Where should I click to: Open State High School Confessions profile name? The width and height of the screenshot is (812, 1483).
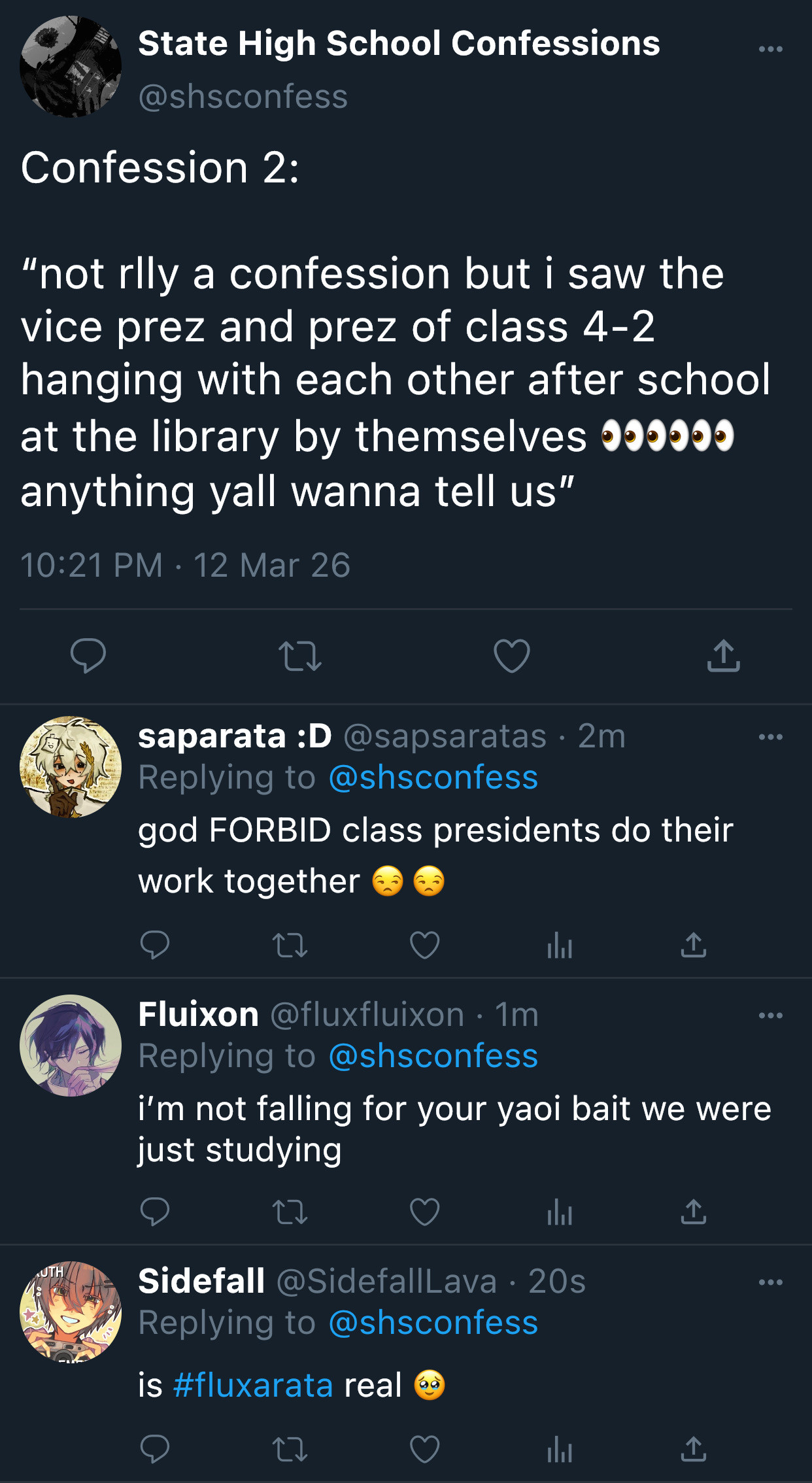(x=399, y=44)
